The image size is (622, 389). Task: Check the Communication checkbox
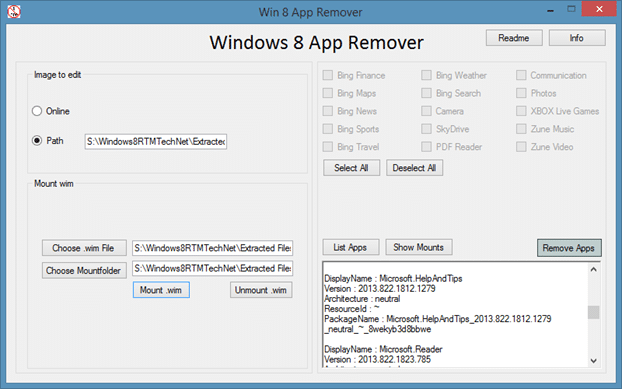pos(521,75)
